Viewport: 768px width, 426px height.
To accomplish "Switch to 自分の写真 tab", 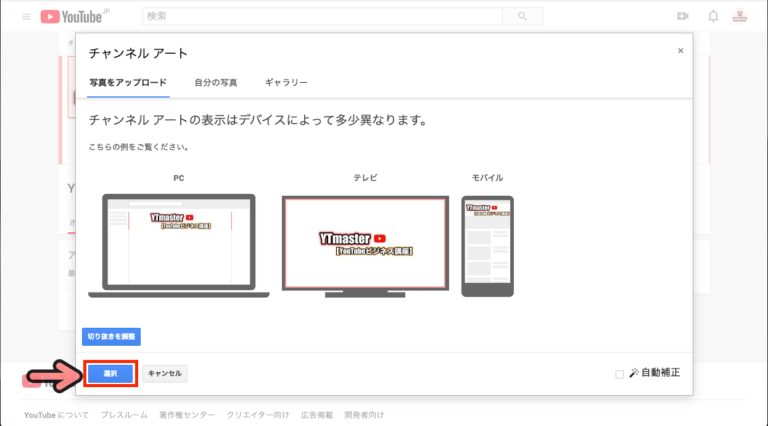I will coord(216,82).
